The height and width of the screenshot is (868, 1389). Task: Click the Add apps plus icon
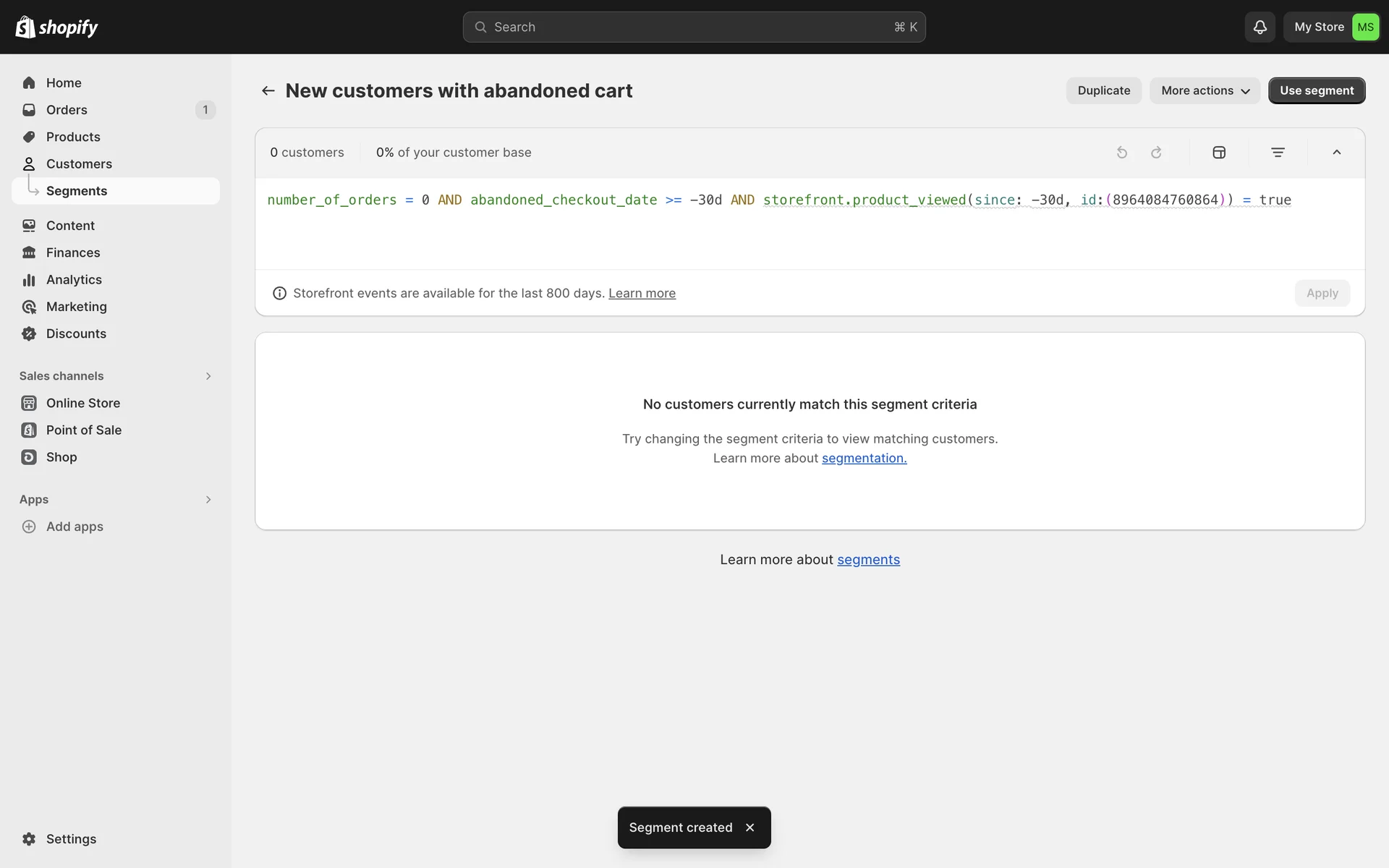(29, 527)
